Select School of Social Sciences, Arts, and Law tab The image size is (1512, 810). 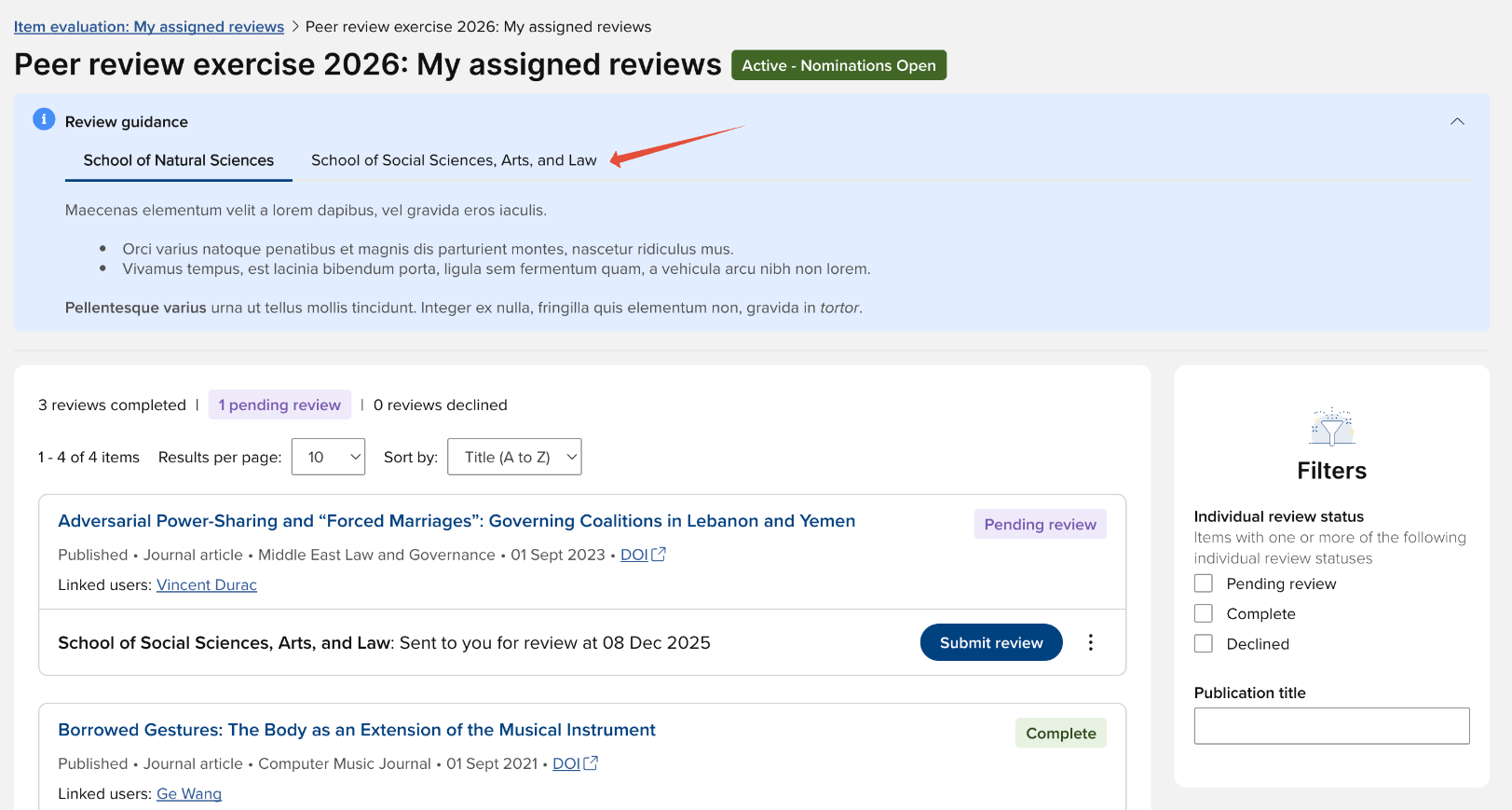point(454,160)
